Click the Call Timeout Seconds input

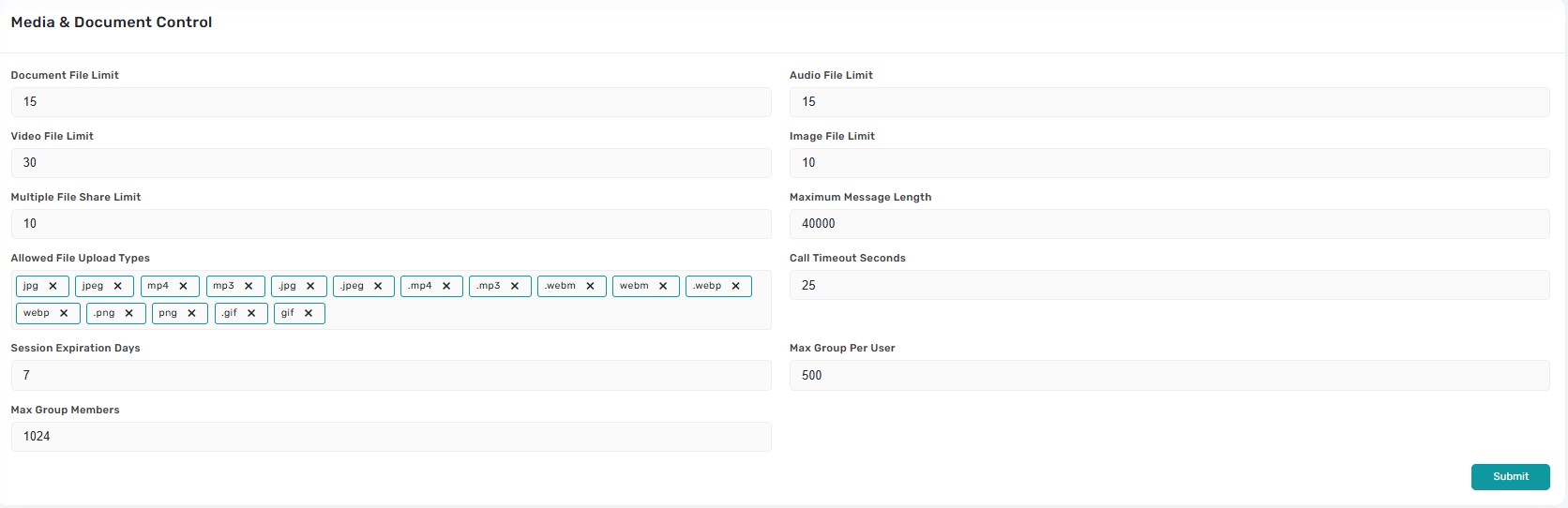[1168, 285]
